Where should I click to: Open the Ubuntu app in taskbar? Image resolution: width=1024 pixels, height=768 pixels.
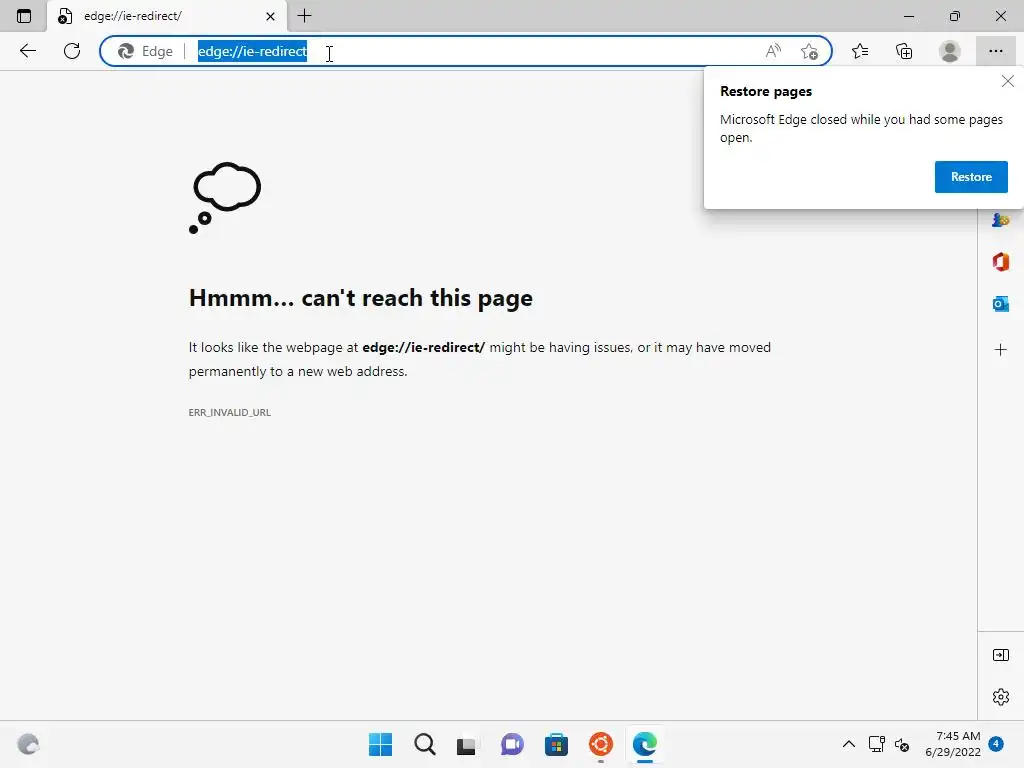pos(601,744)
